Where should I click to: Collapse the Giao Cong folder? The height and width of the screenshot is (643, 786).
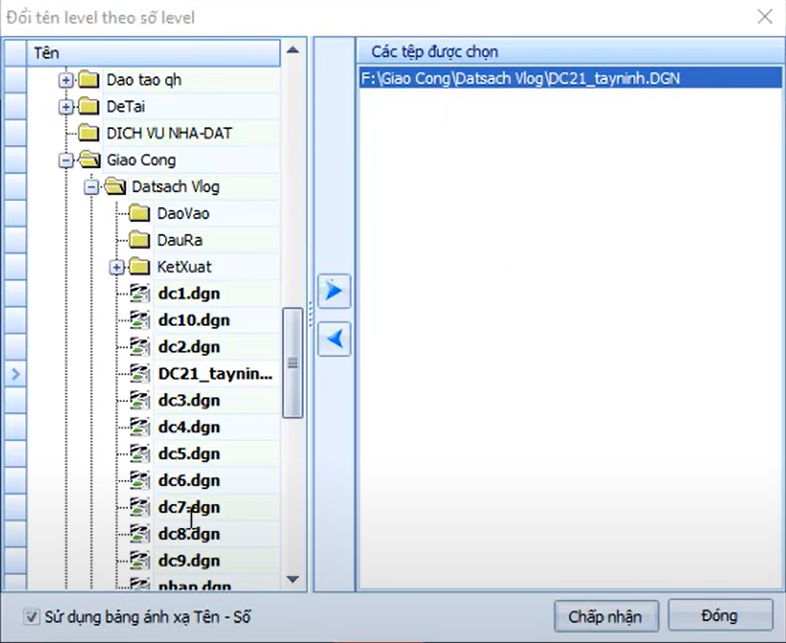(66, 160)
